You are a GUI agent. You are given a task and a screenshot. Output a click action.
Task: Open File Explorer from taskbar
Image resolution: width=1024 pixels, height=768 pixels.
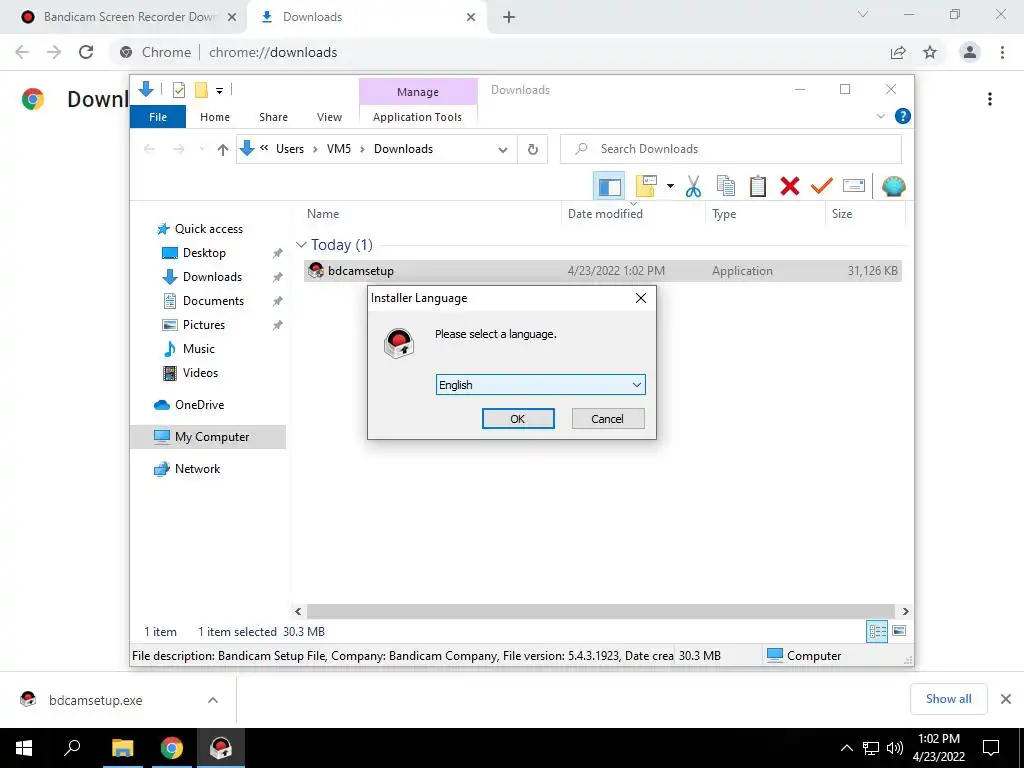(122, 748)
